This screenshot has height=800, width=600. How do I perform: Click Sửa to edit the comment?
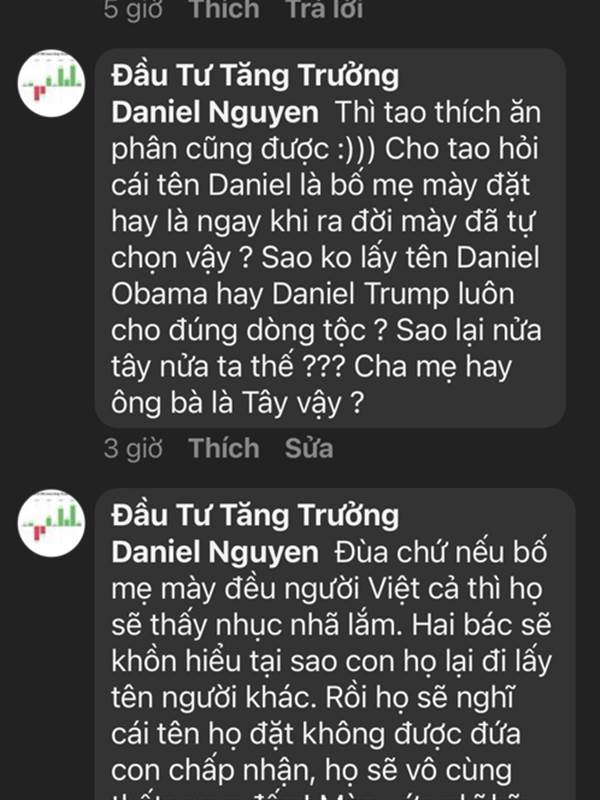pyautogui.click(x=309, y=448)
